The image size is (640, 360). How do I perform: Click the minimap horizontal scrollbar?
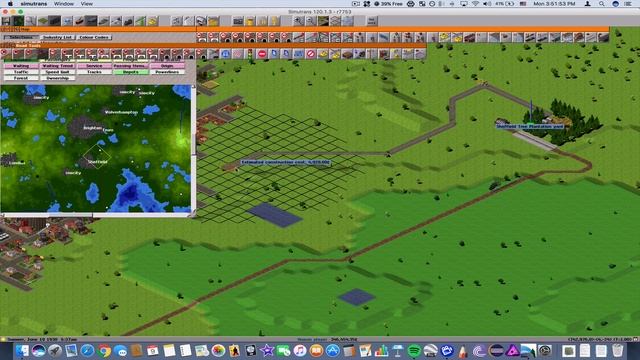pos(96,214)
